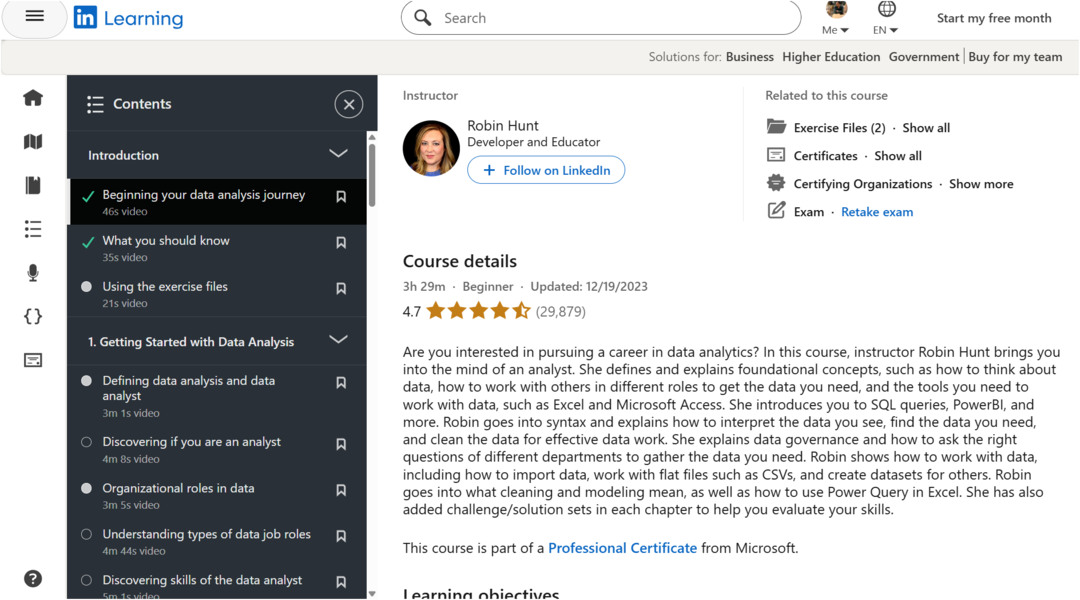Click the help question mark icon
The image size is (1080, 600).
coord(33,579)
